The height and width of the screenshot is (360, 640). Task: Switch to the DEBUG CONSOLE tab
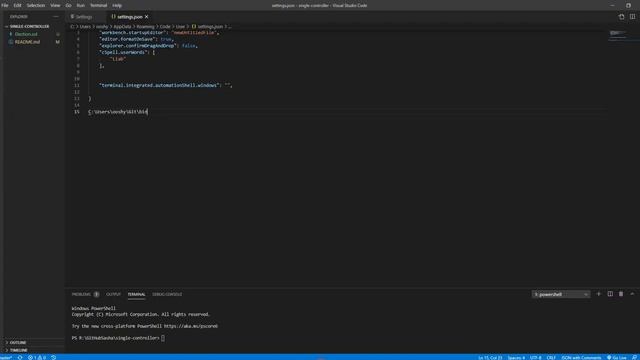(x=167, y=294)
